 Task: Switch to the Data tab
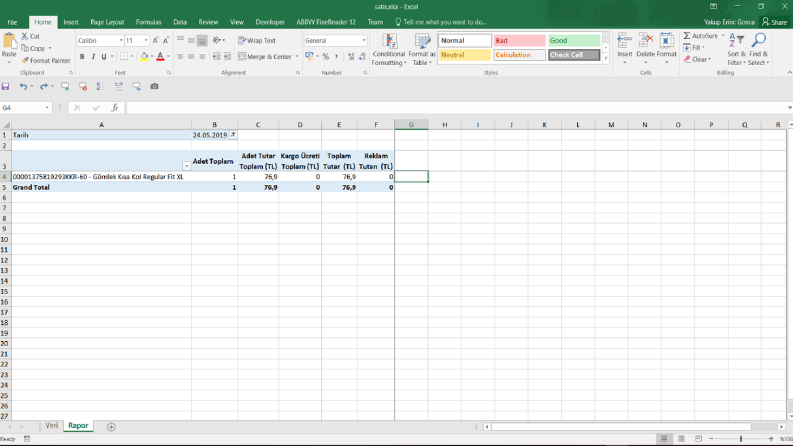pyautogui.click(x=180, y=22)
